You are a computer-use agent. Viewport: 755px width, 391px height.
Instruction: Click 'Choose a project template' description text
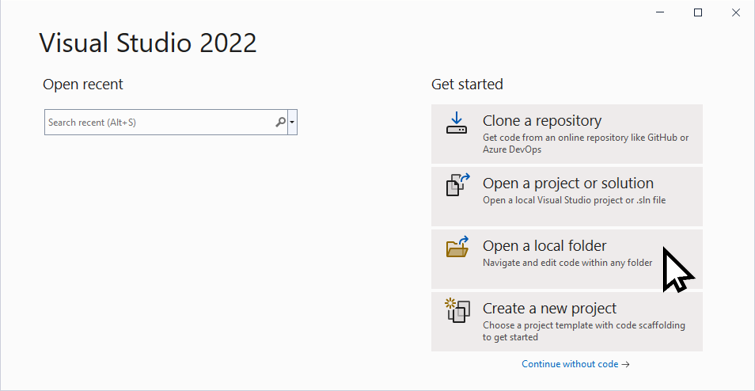[x=584, y=331]
